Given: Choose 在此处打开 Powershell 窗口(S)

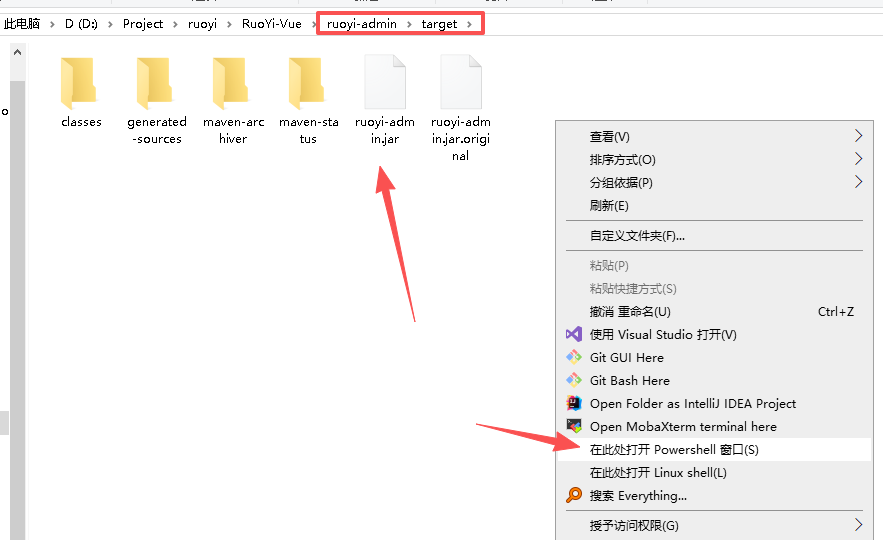Looking at the screenshot, I should coord(674,450).
